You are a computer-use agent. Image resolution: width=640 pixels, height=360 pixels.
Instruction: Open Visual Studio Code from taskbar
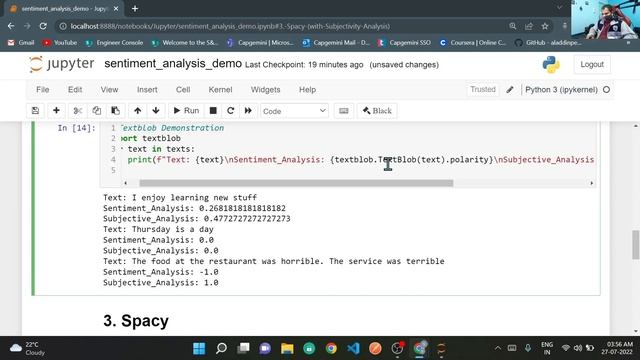pyautogui.click(x=353, y=348)
